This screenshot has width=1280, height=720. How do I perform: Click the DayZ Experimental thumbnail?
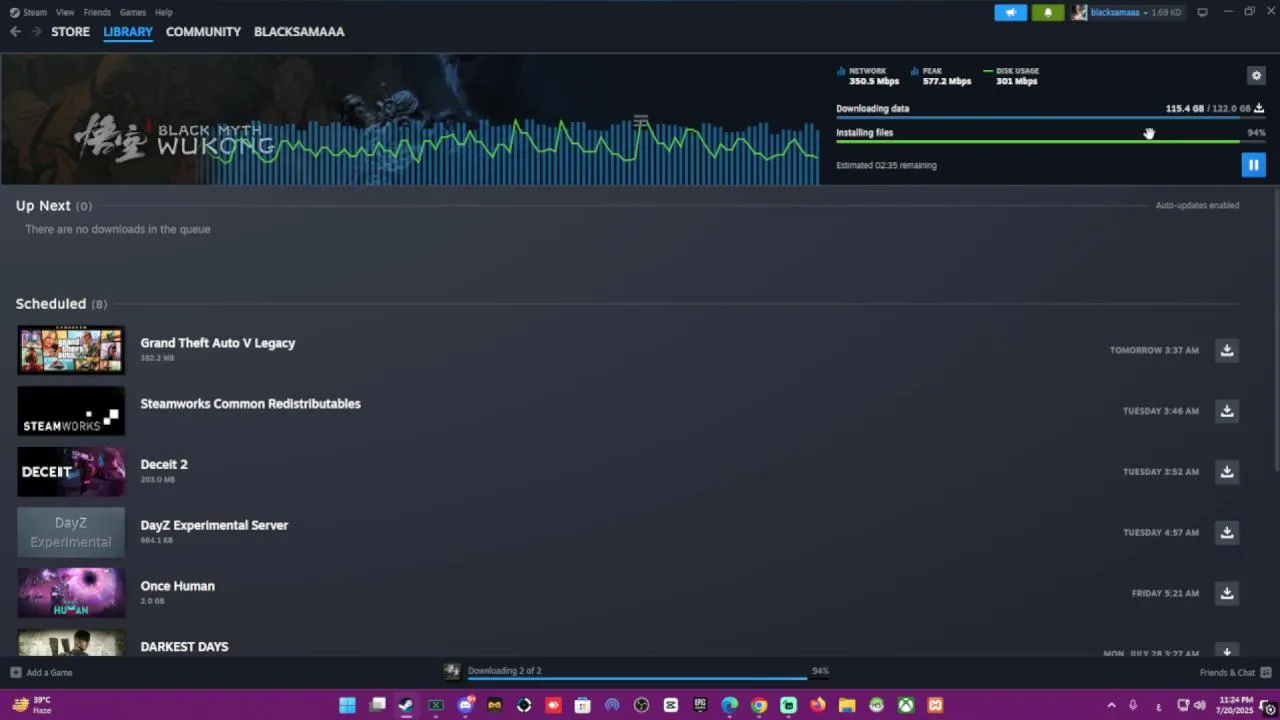pyautogui.click(x=71, y=532)
